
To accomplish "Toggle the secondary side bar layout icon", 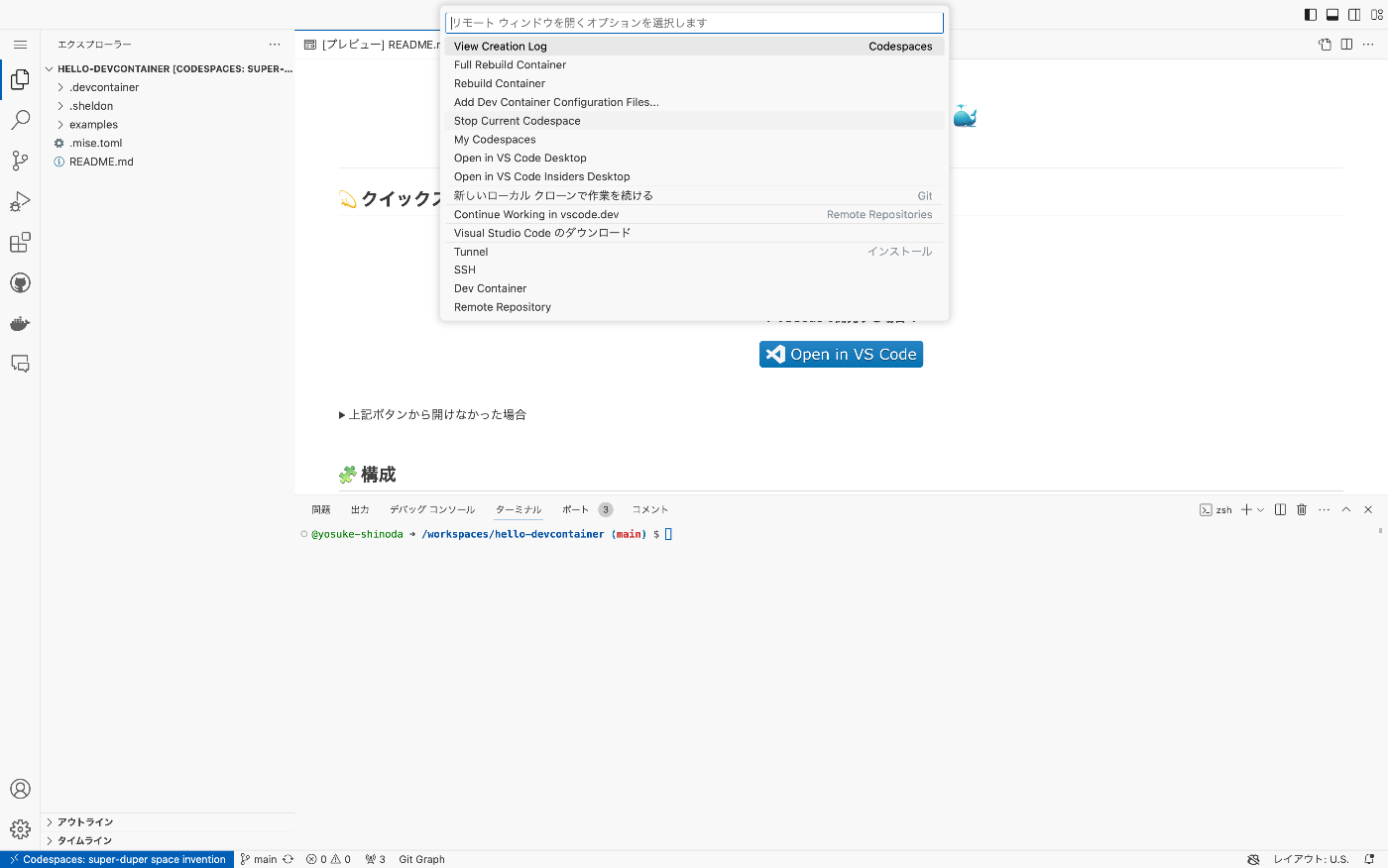I will pyautogui.click(x=1354, y=15).
